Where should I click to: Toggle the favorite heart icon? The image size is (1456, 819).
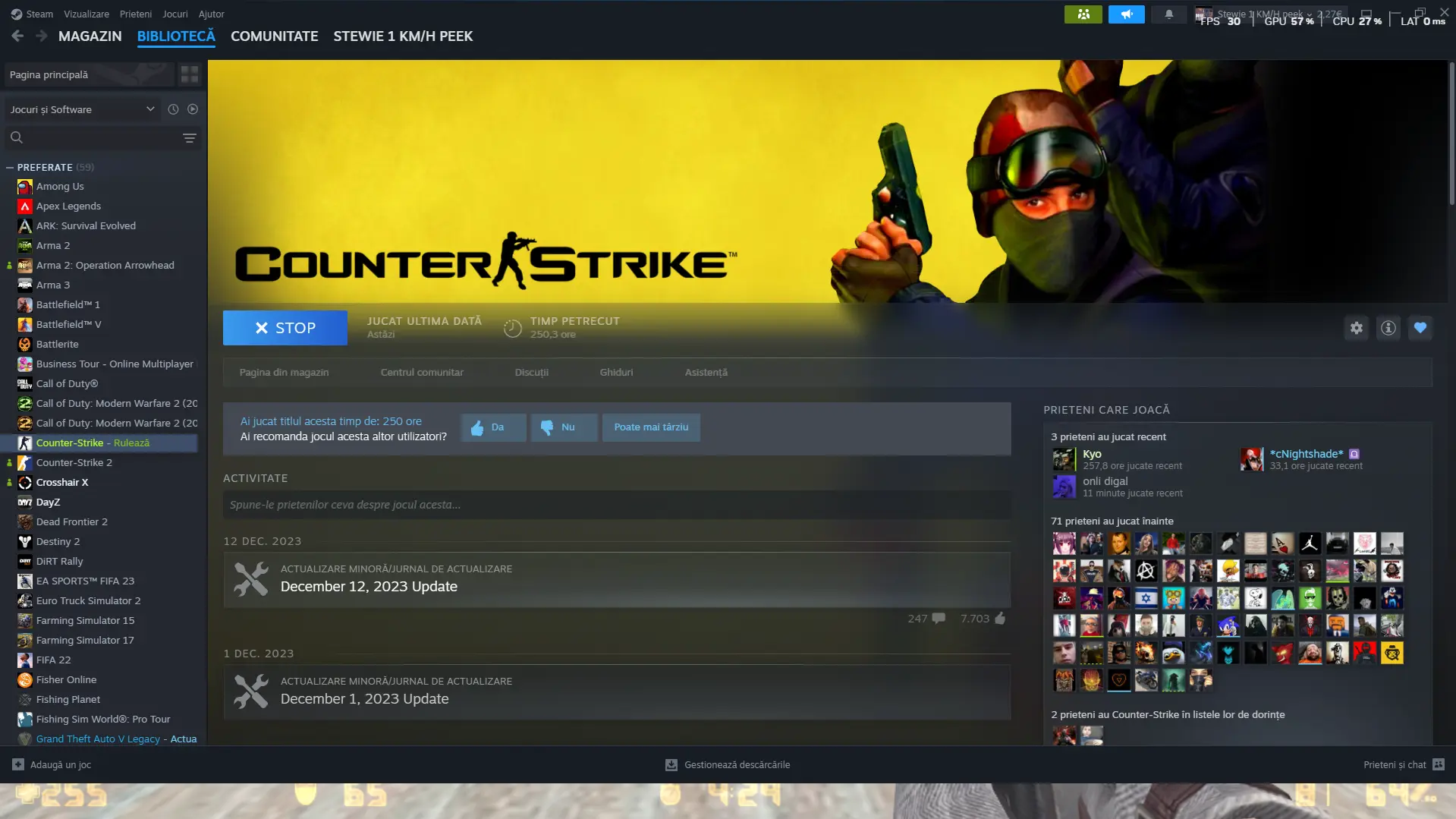click(x=1420, y=328)
